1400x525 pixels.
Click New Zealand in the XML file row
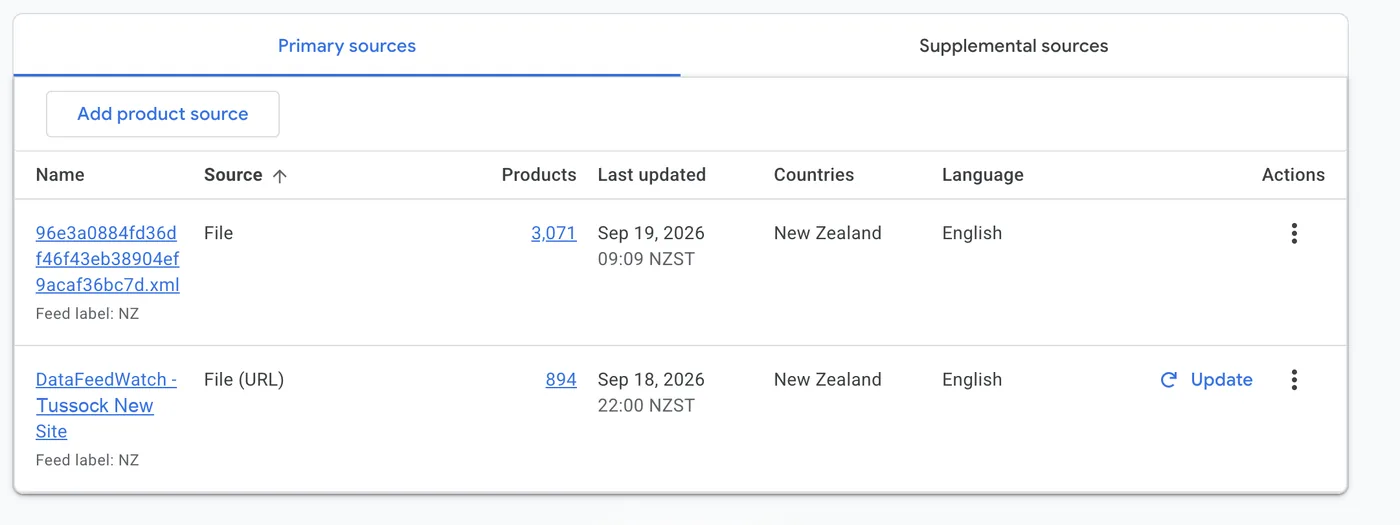(x=828, y=233)
